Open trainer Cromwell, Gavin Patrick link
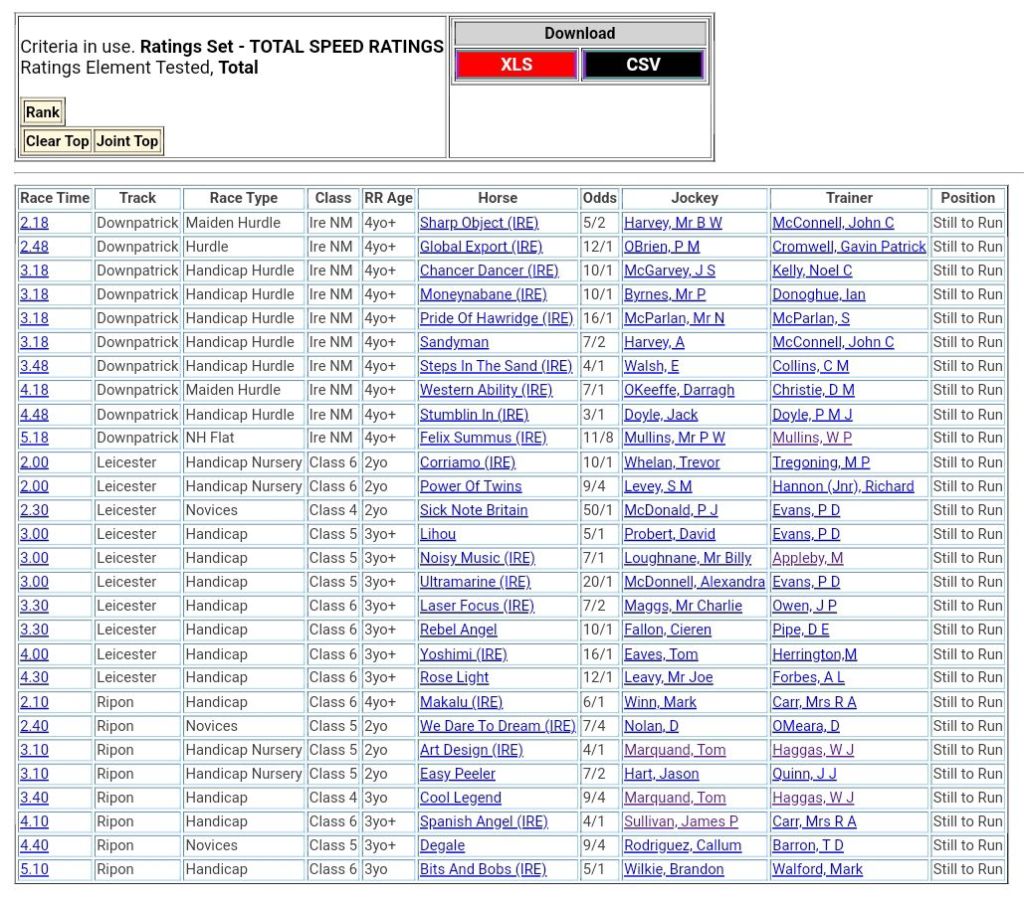 coord(848,247)
